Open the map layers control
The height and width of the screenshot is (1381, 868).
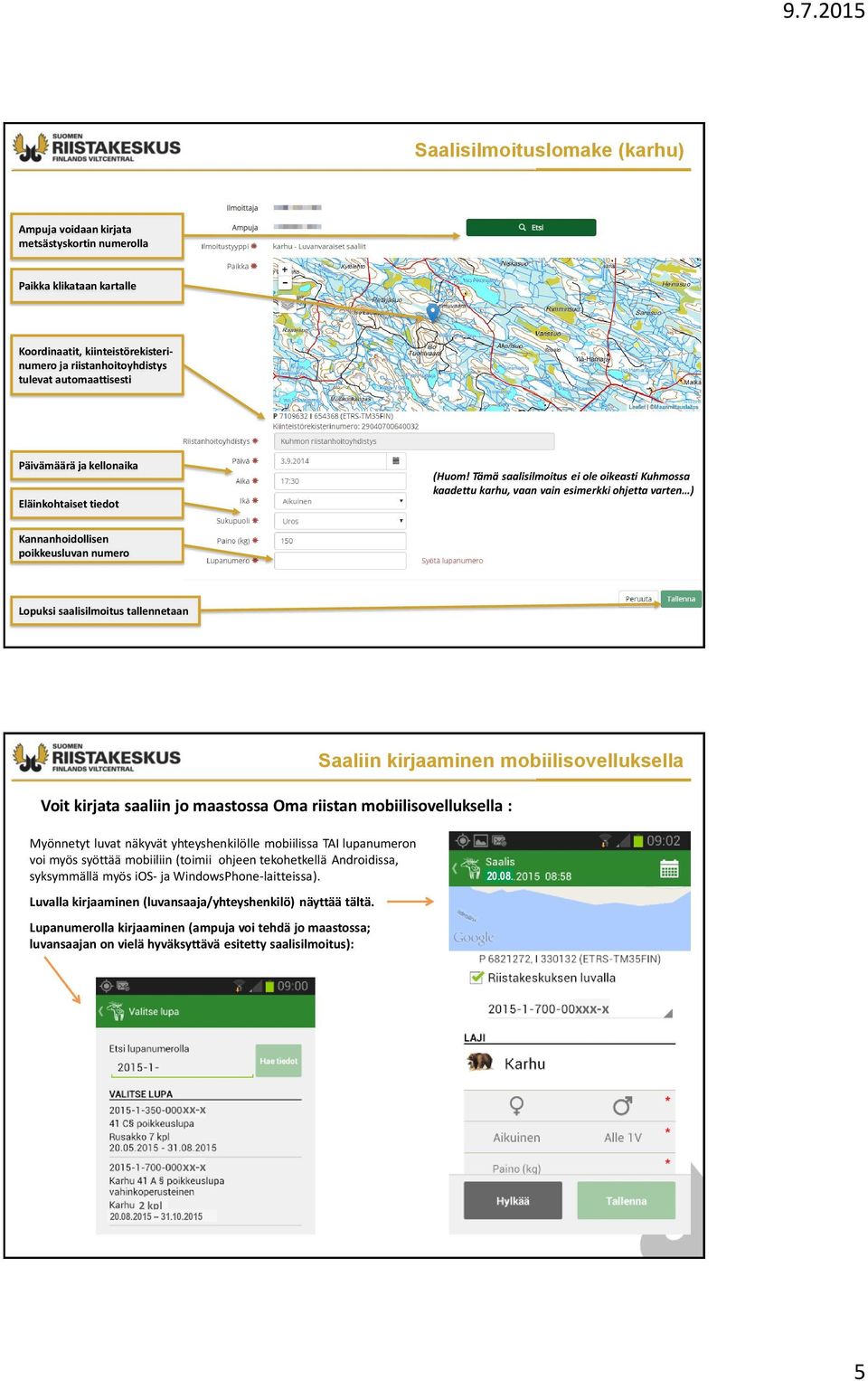pyautogui.click(x=287, y=304)
